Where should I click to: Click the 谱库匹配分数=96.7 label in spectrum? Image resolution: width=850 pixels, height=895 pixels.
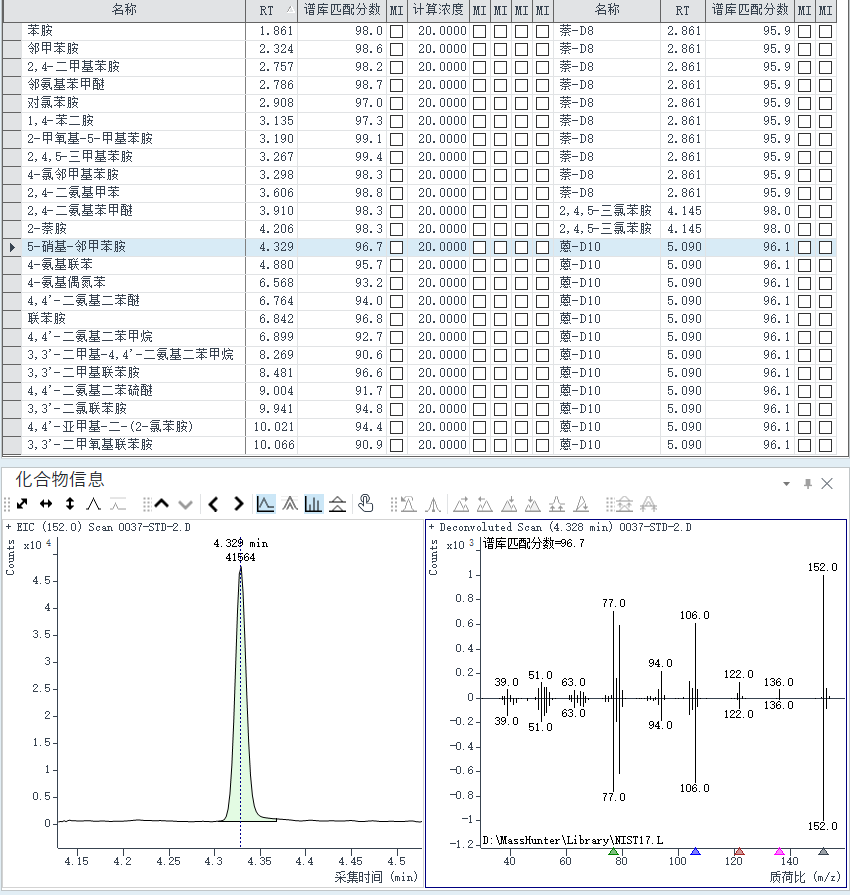tap(534, 543)
